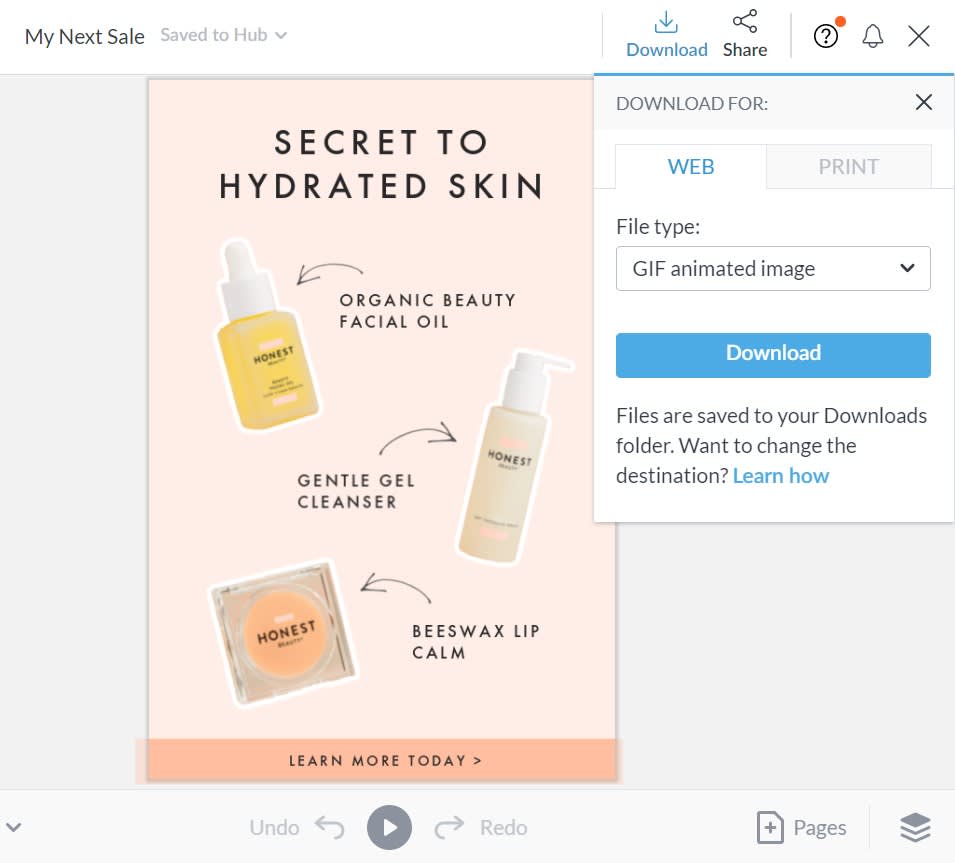Switch to the PRINT tab
The width and height of the screenshot is (955, 863).
pyautogui.click(x=848, y=167)
